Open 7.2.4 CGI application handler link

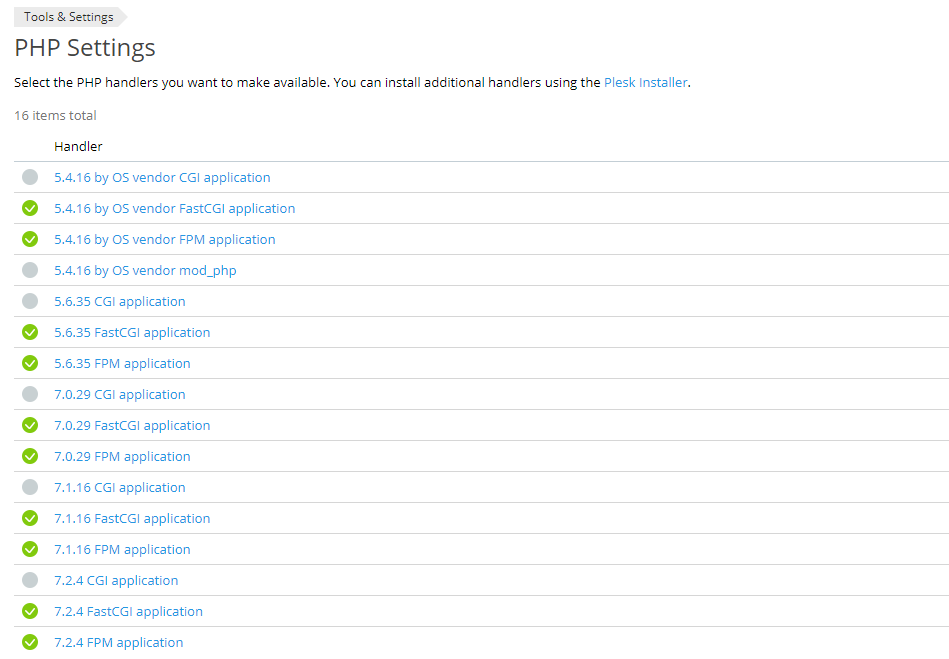coord(116,581)
